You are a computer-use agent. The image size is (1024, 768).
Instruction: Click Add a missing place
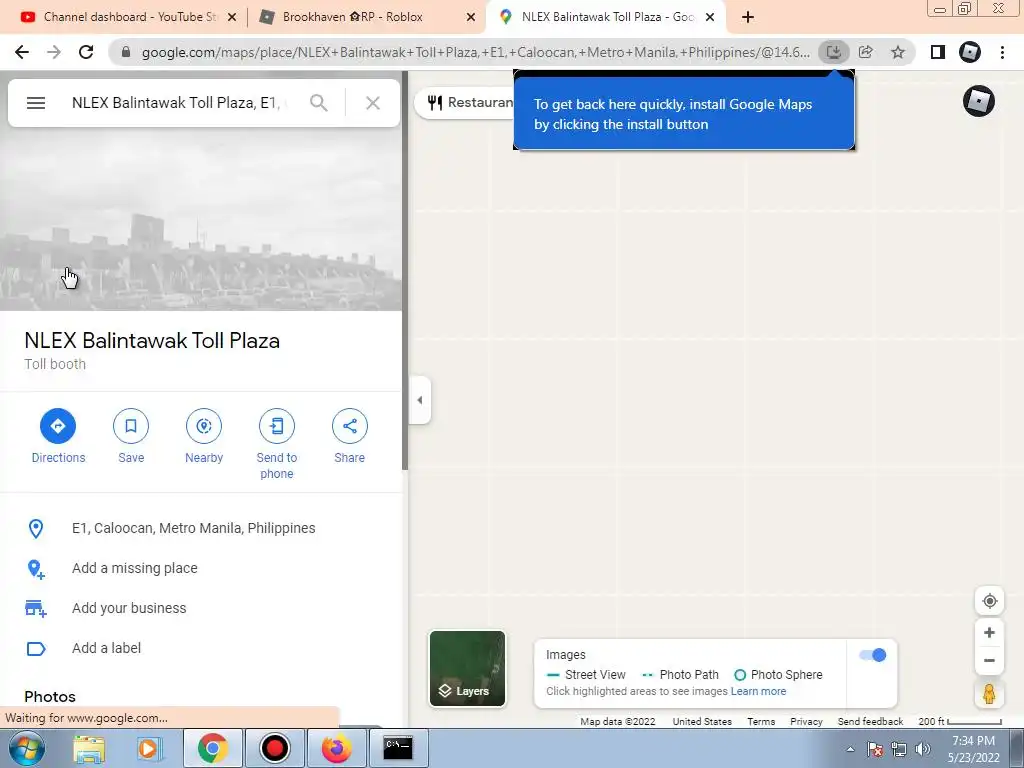(135, 568)
